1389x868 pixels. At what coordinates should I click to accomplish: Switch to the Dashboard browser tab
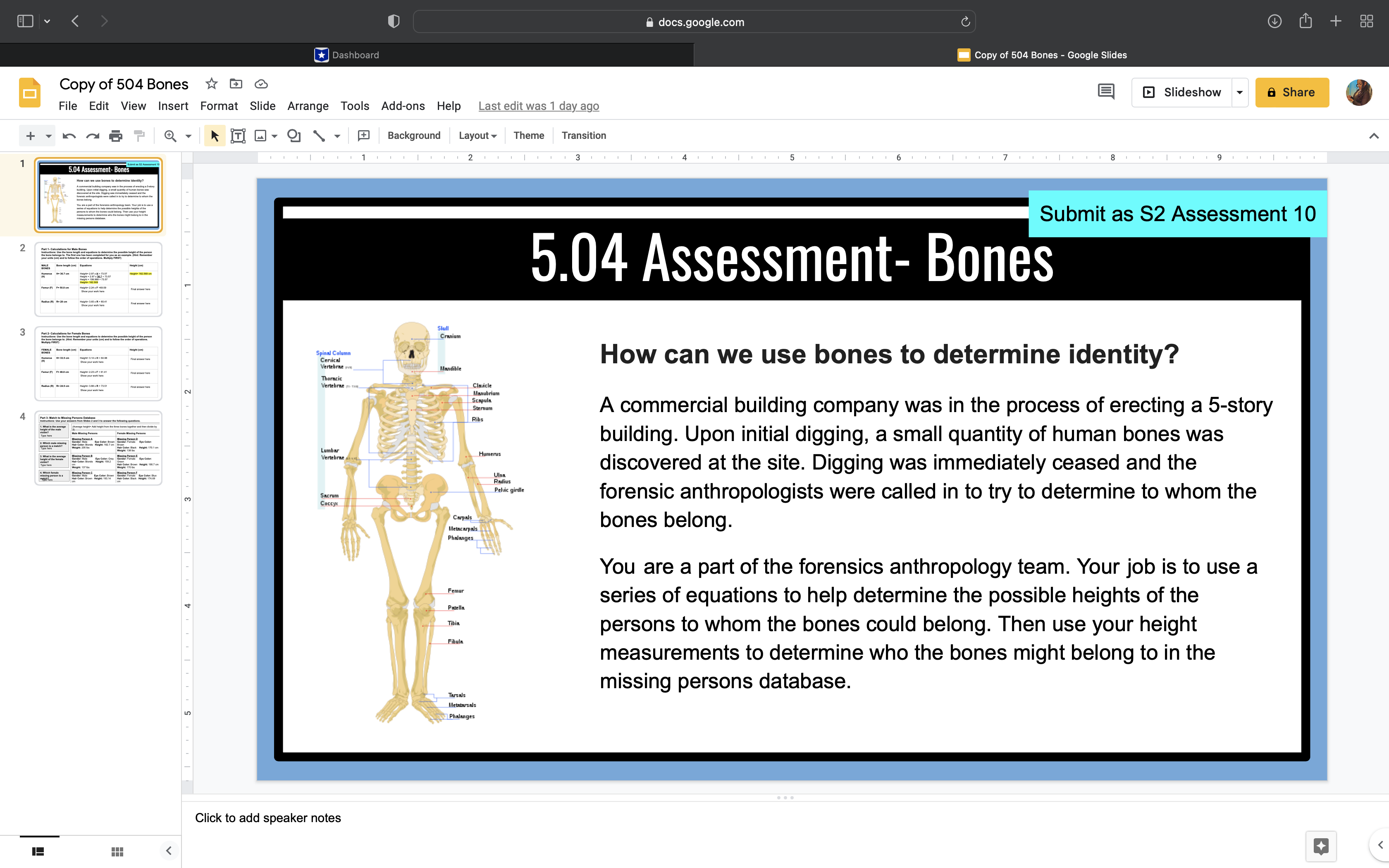tap(347, 55)
